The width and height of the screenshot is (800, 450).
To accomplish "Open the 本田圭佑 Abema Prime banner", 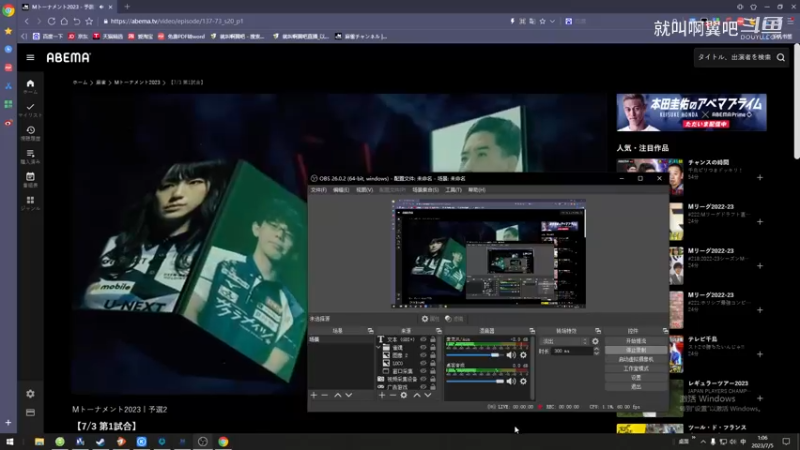I will pyautogui.click(x=691, y=112).
